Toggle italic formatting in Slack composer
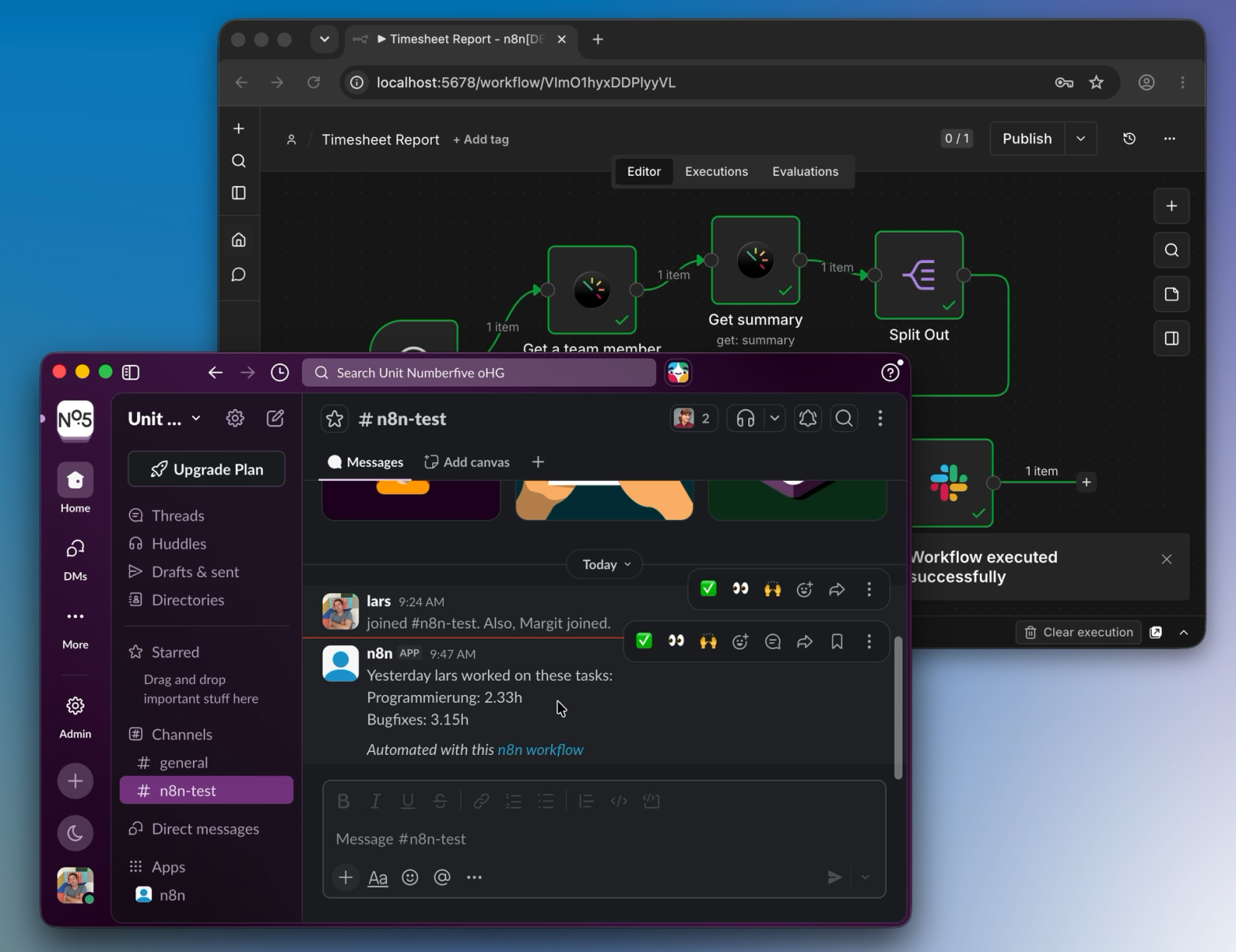The height and width of the screenshot is (952, 1236). point(376,801)
